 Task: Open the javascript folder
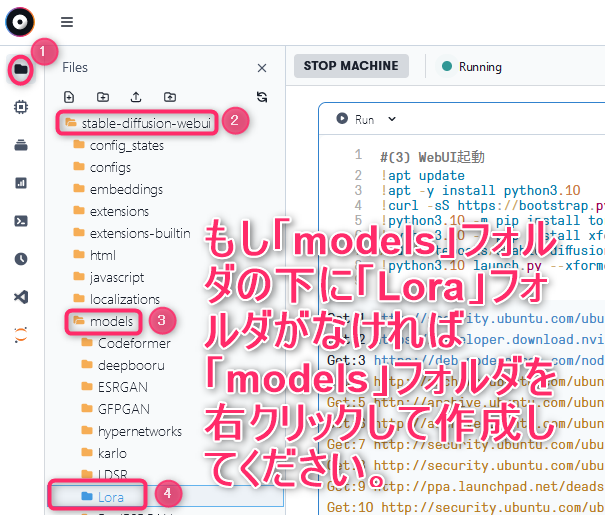[109, 277]
